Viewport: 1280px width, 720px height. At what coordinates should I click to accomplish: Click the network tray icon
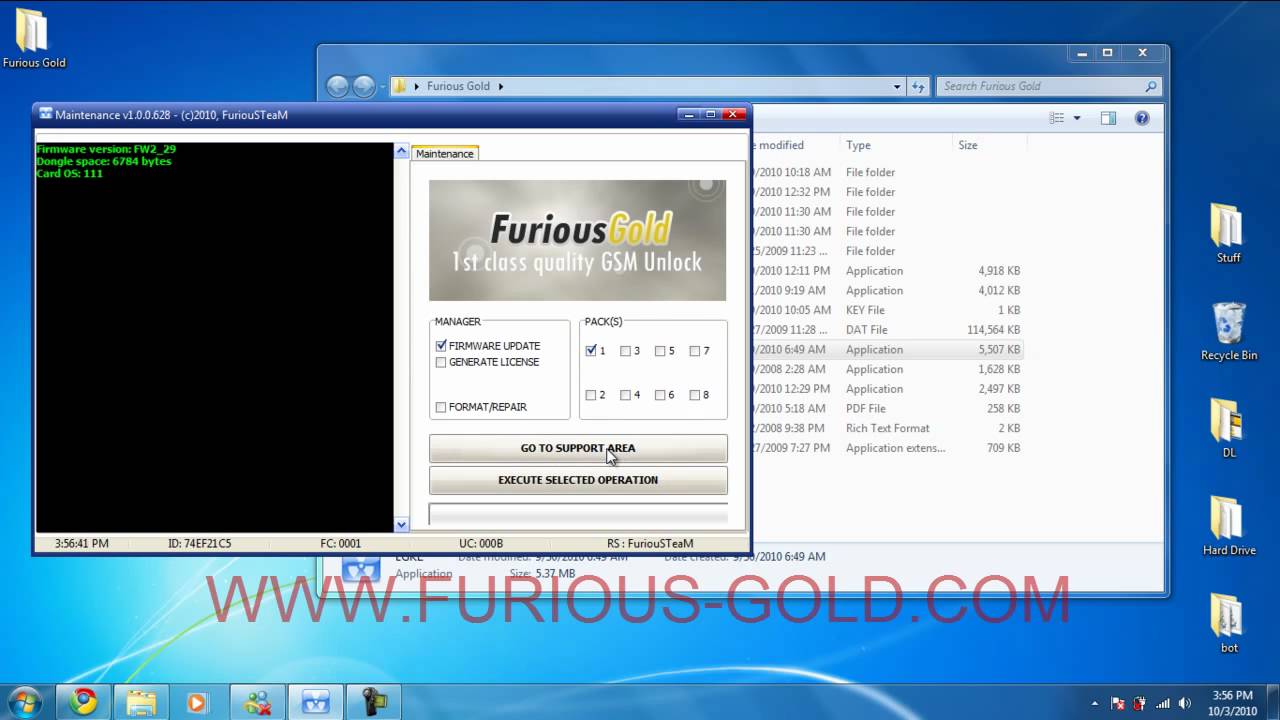[1162, 703]
